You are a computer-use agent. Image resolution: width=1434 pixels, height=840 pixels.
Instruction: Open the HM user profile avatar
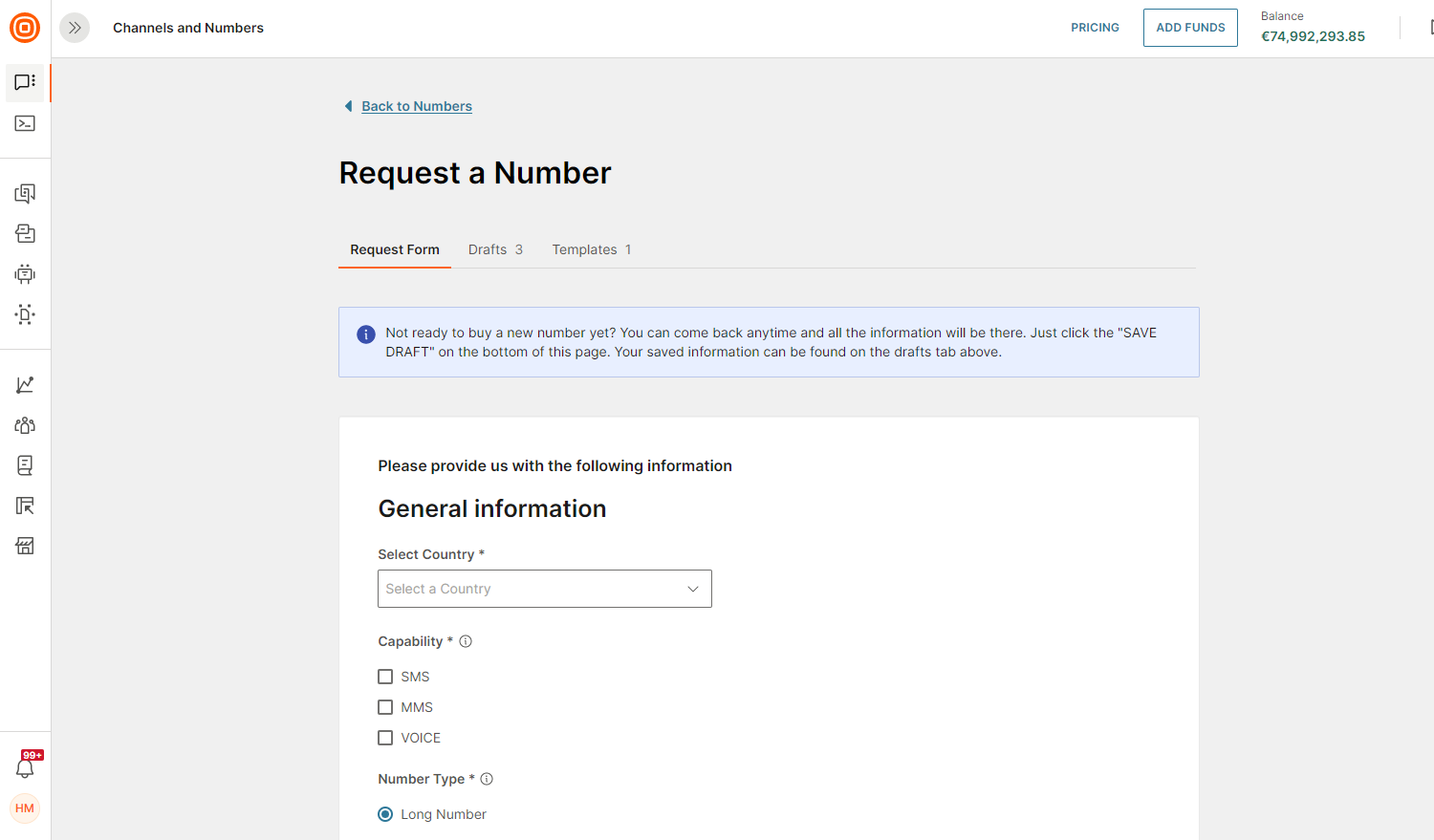pos(25,808)
